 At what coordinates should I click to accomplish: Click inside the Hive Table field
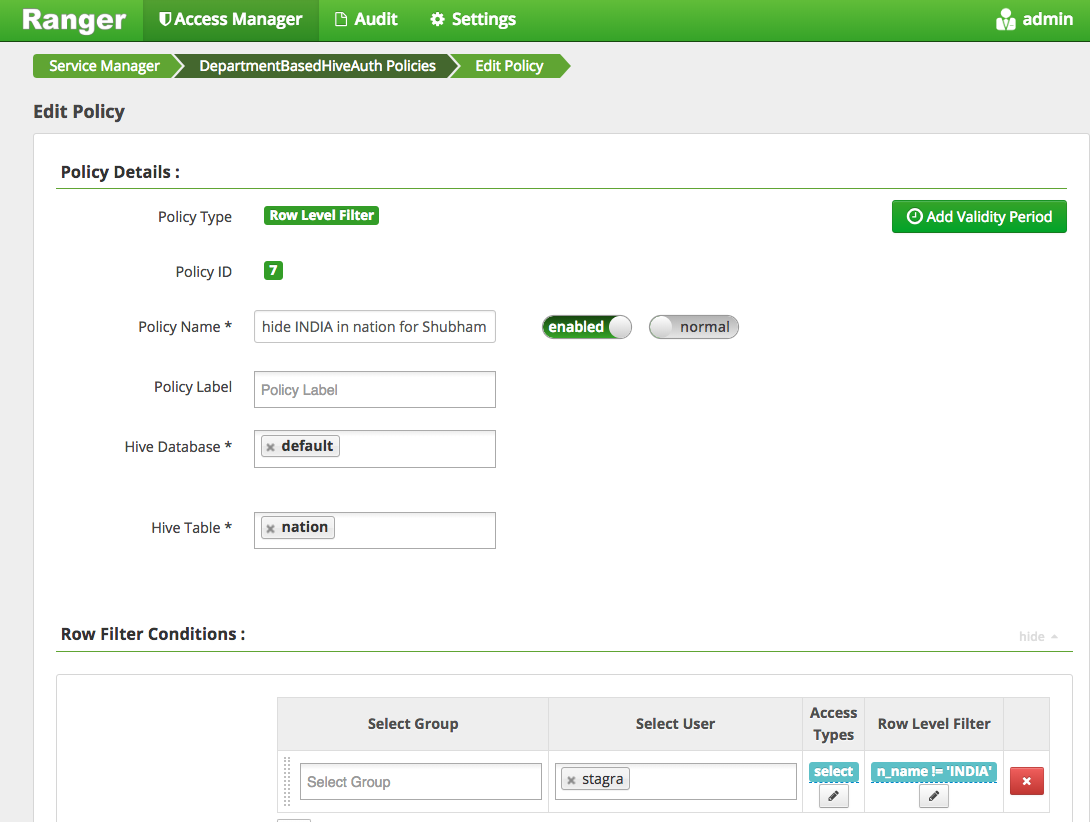[375, 531]
